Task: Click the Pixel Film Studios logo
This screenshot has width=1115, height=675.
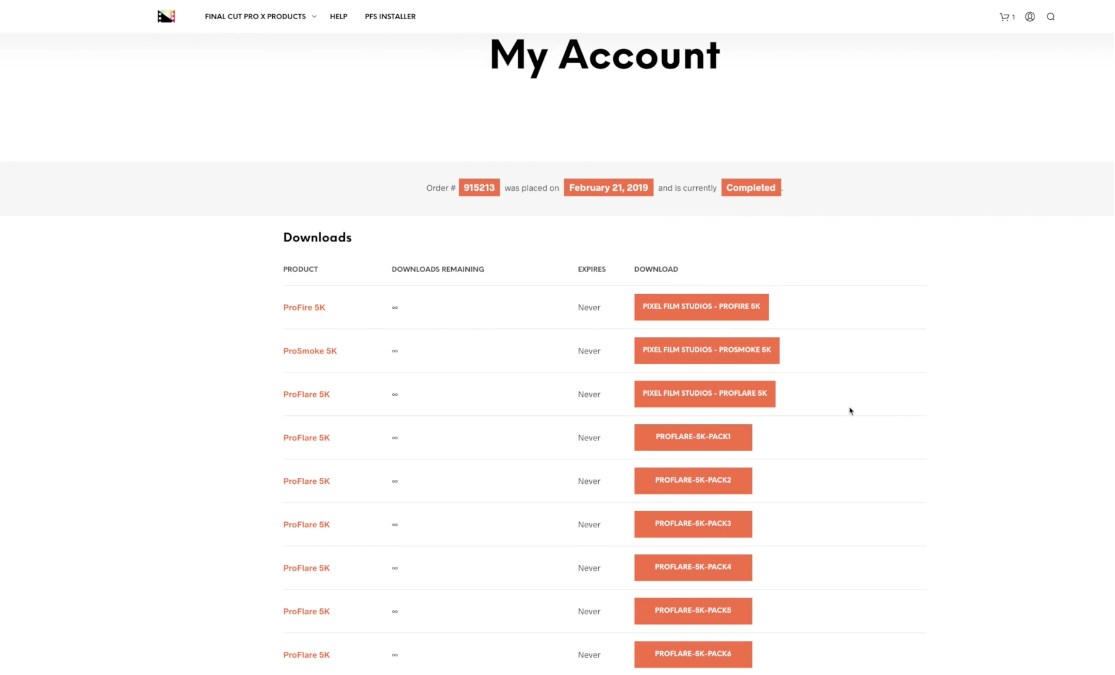Action: coord(166,16)
